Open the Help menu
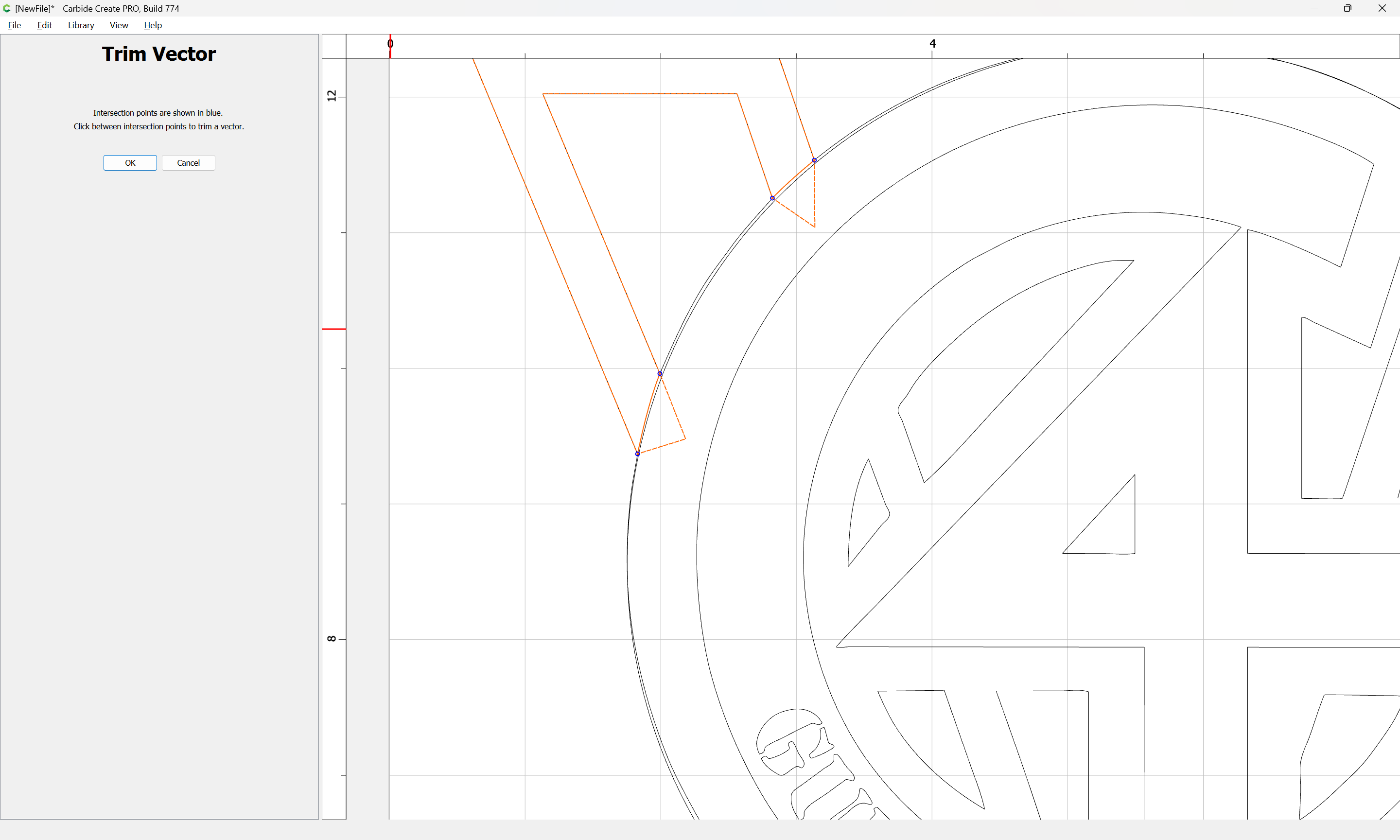The width and height of the screenshot is (1400, 840). (153, 25)
